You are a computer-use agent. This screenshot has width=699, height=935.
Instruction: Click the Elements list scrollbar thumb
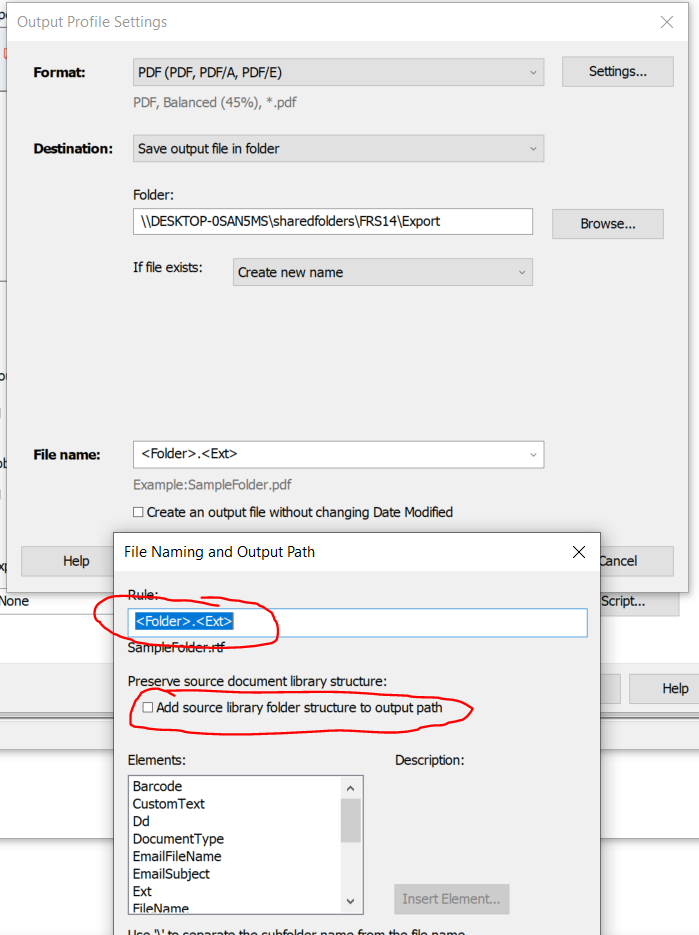(x=351, y=821)
